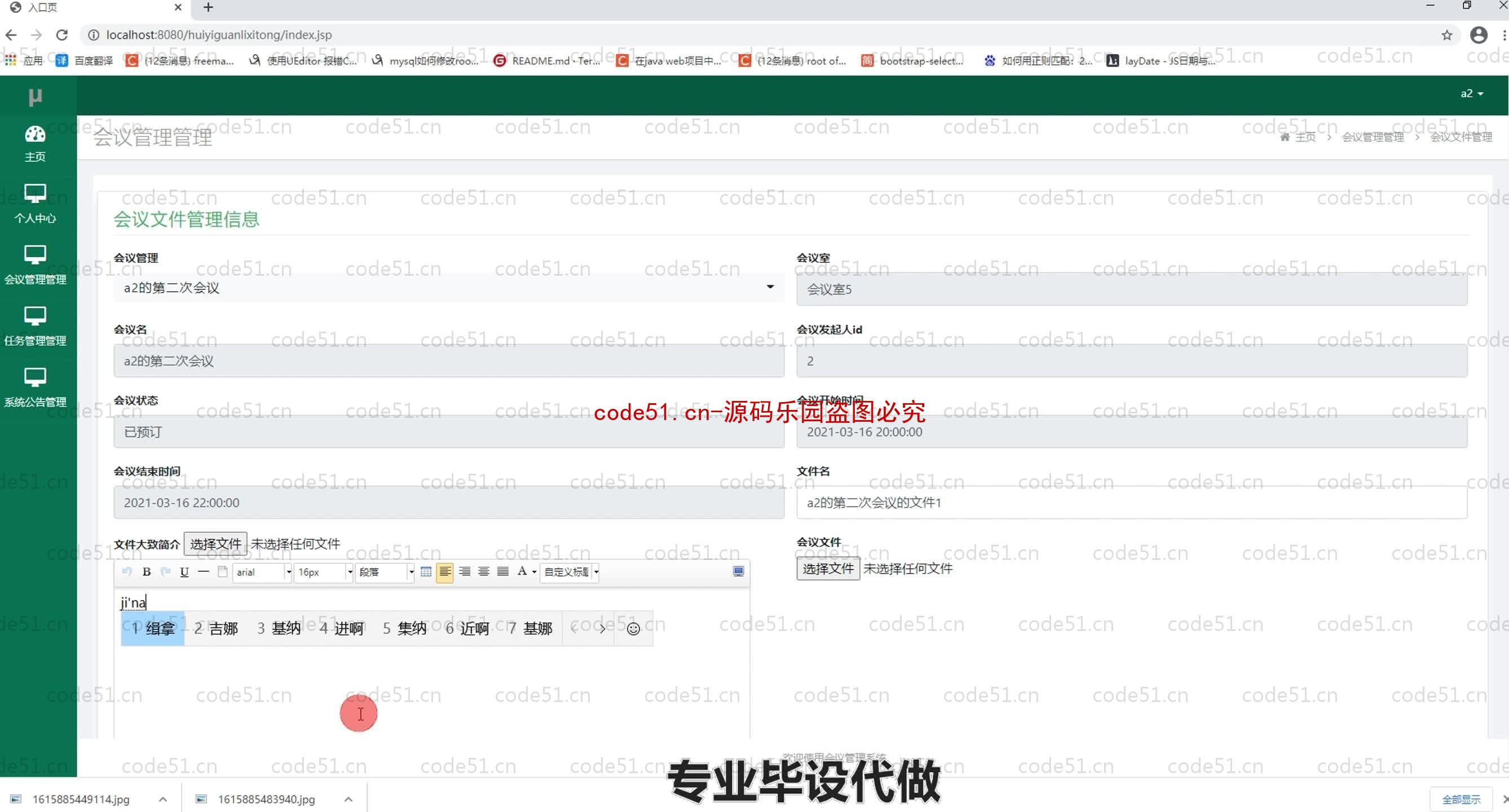This screenshot has height=812, width=1509.
Task: Open a new browser tab with plus button
Action: pyautogui.click(x=208, y=8)
